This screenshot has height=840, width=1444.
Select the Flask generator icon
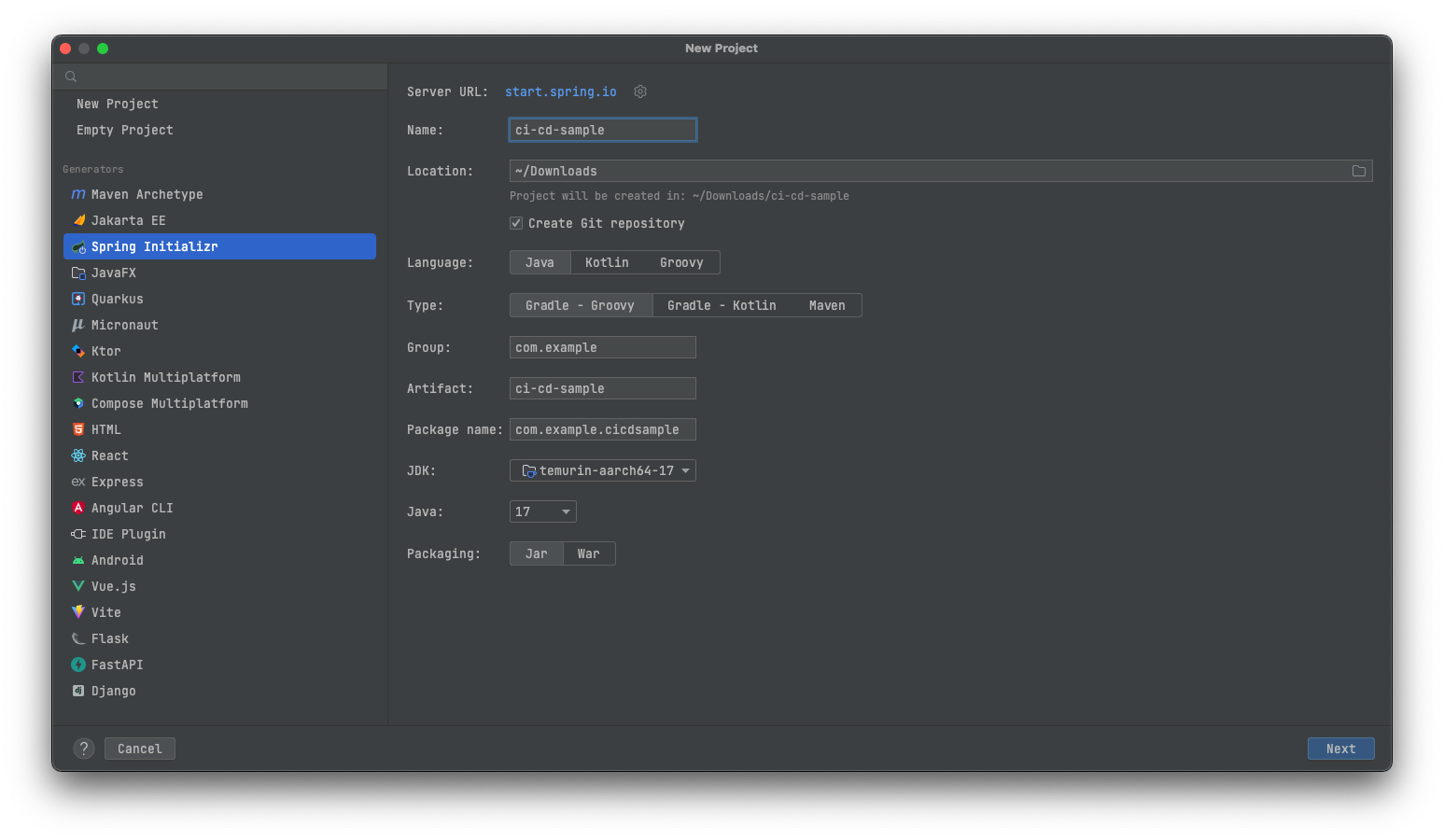78,638
